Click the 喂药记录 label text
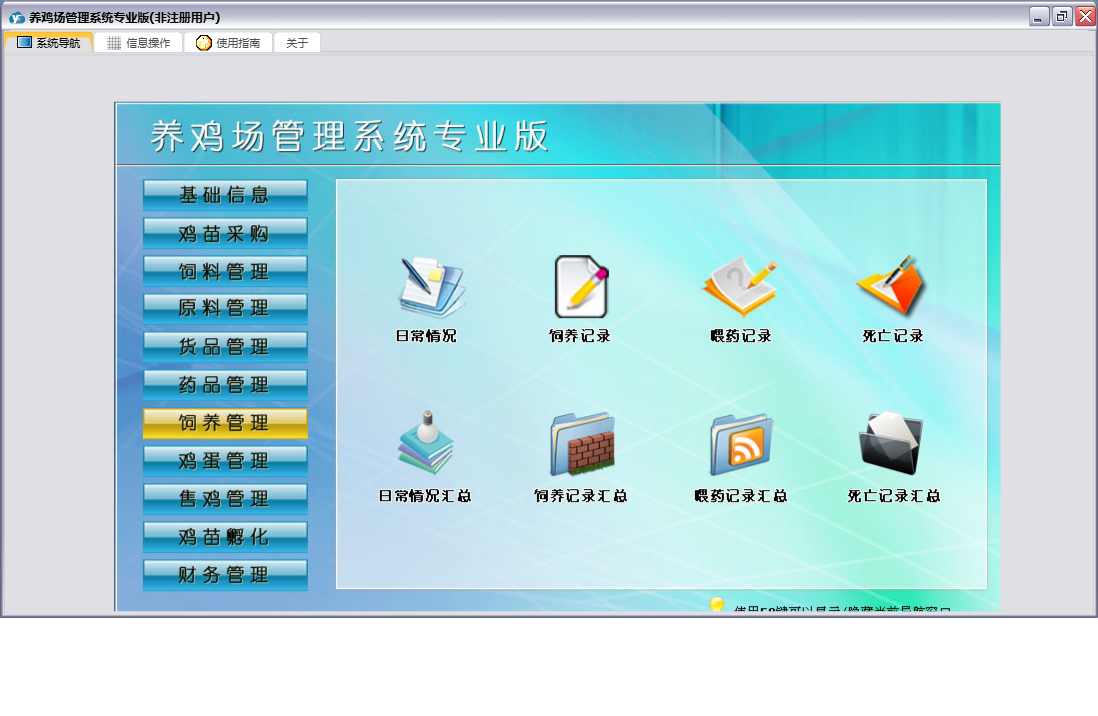 741,336
